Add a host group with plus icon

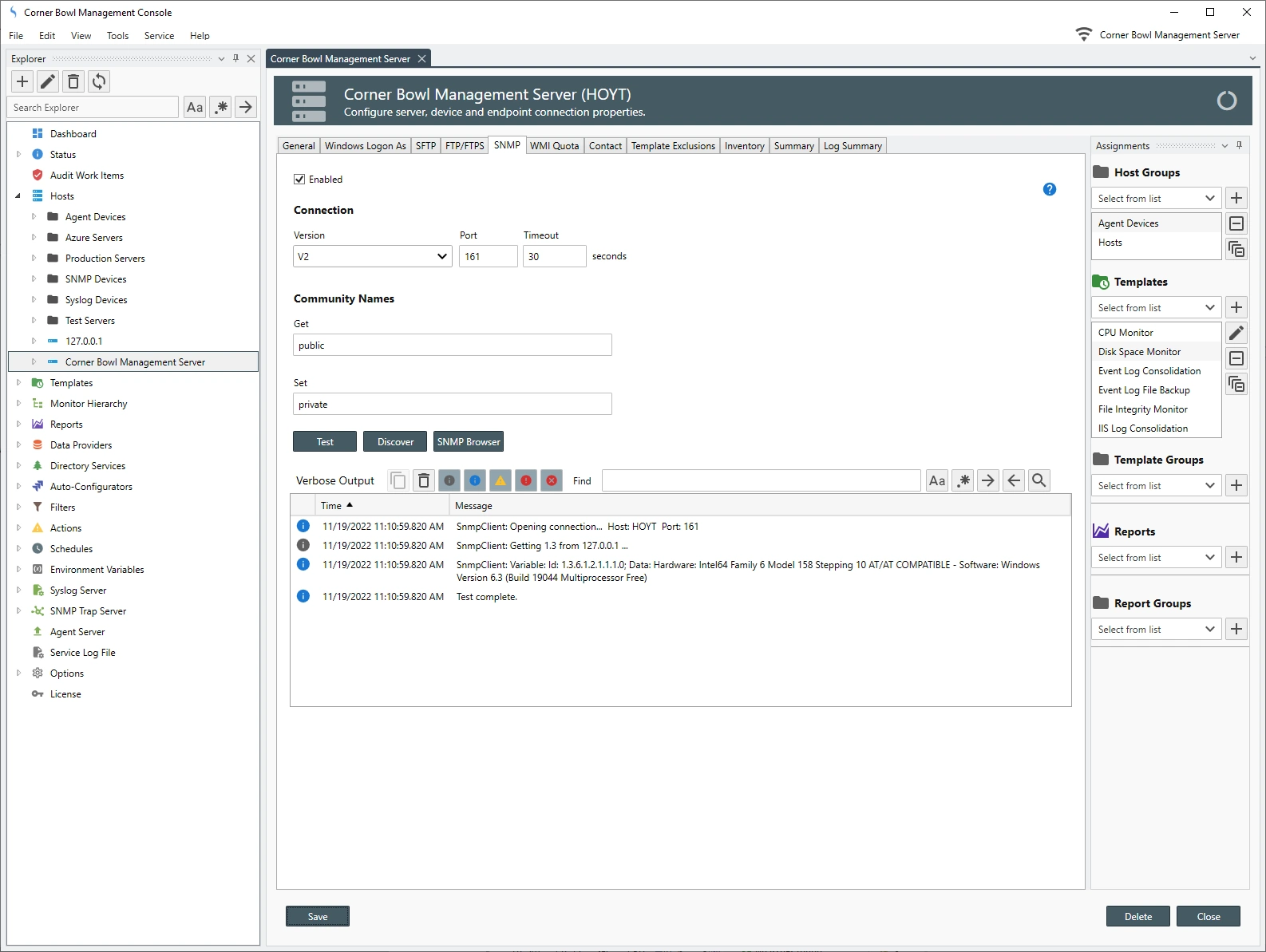point(1236,198)
